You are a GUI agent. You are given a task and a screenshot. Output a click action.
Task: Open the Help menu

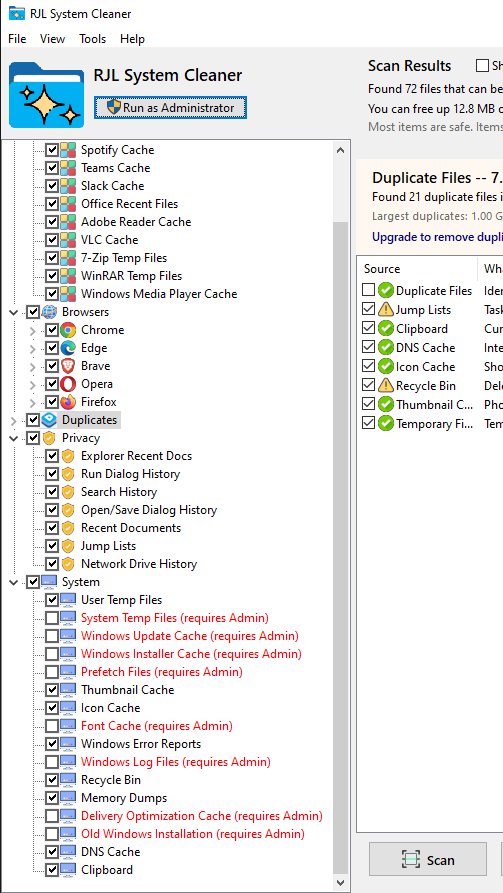[x=132, y=39]
